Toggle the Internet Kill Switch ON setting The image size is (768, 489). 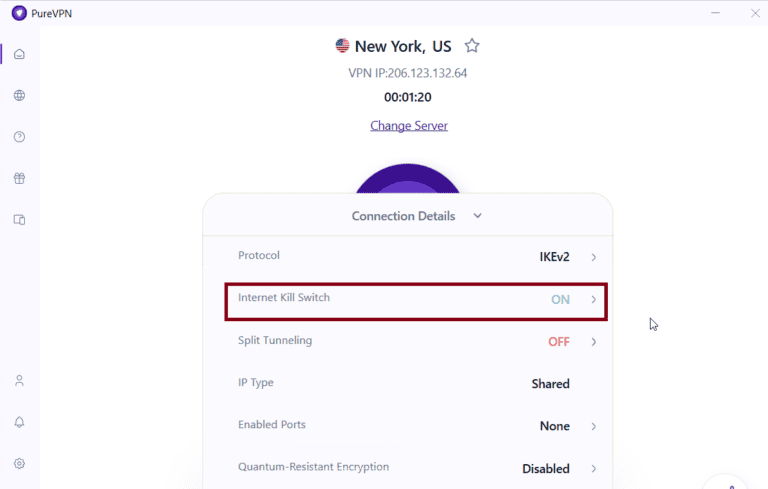tap(560, 299)
